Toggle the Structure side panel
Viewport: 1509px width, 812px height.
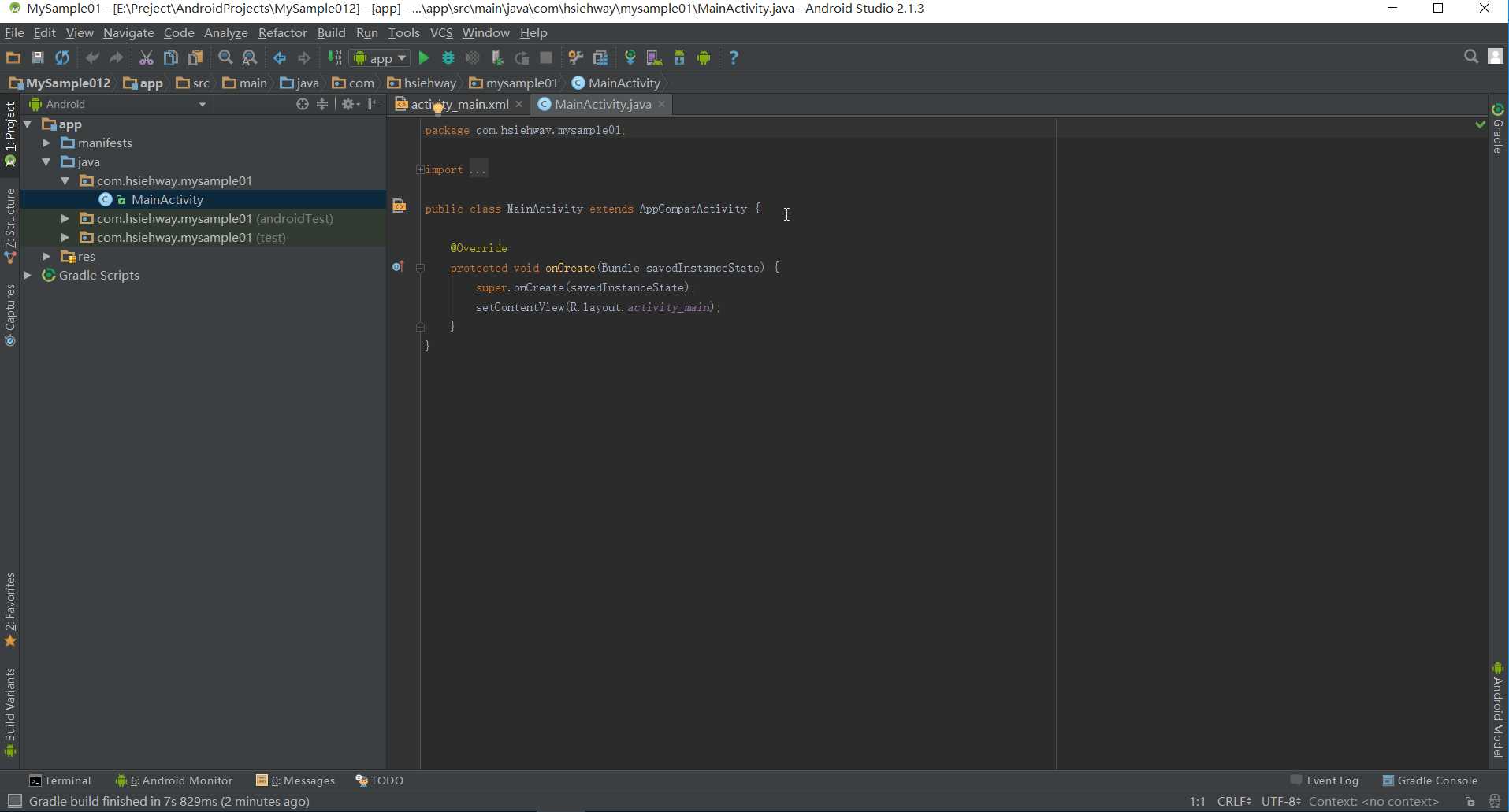click(10, 226)
